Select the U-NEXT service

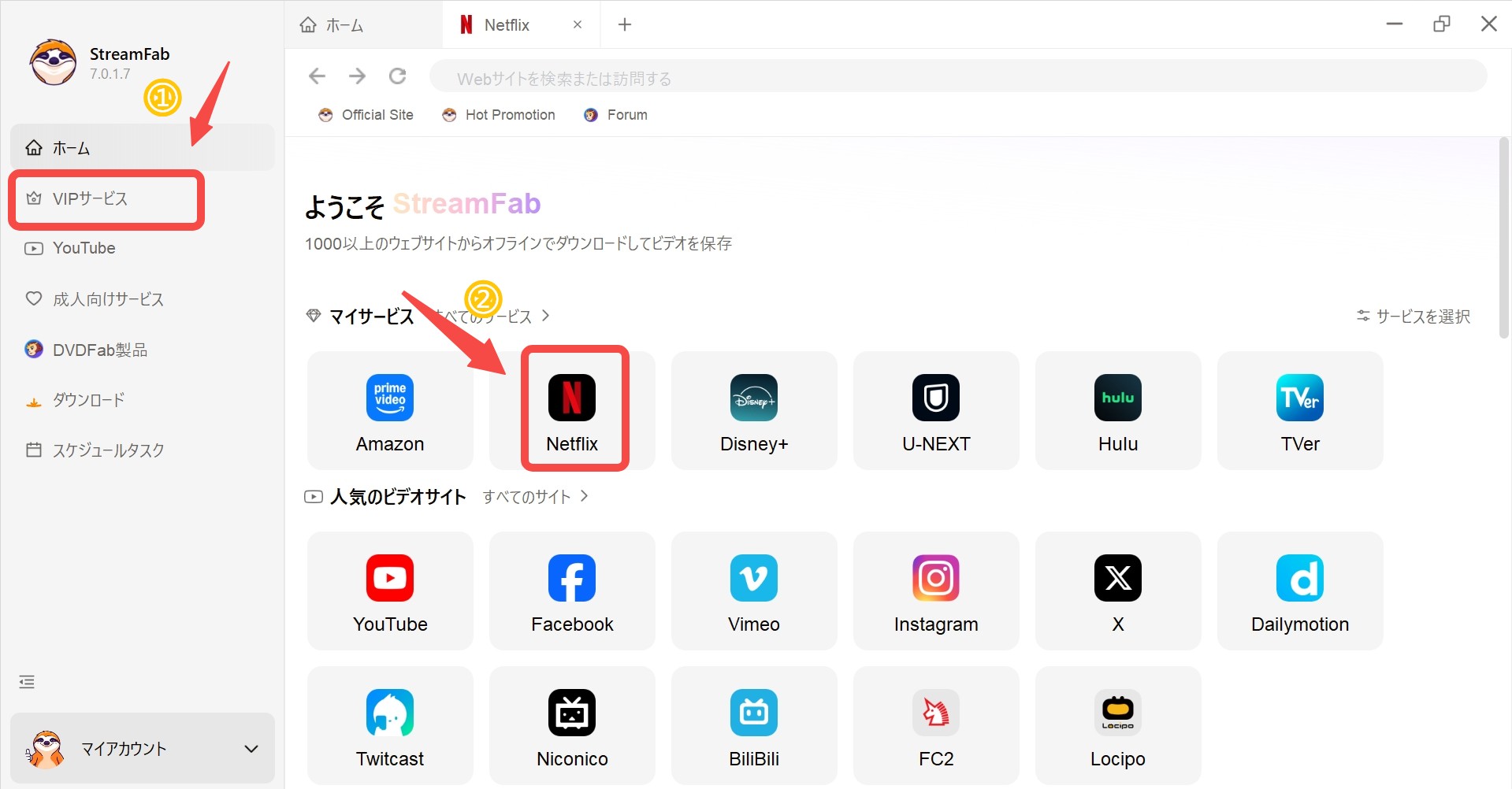935,409
